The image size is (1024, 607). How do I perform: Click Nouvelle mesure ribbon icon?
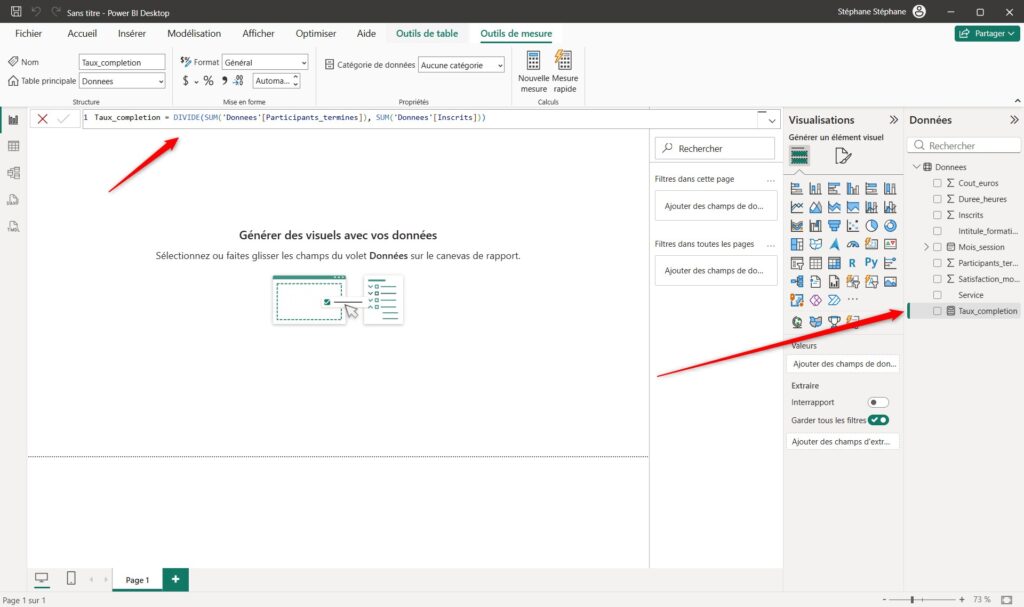coord(534,71)
